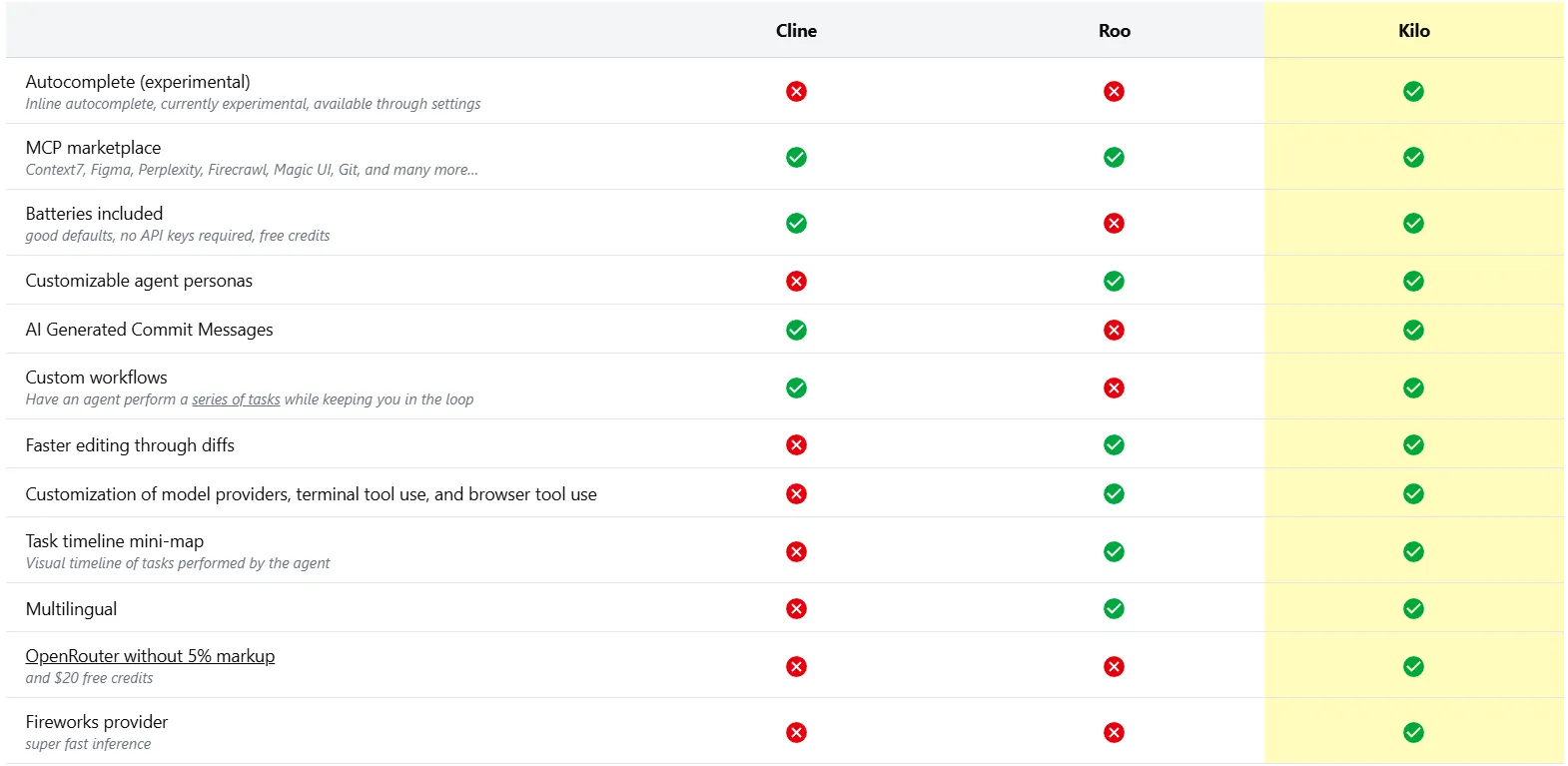
Task: Click the 'Task timeline mini-map' title
Action: click(114, 541)
